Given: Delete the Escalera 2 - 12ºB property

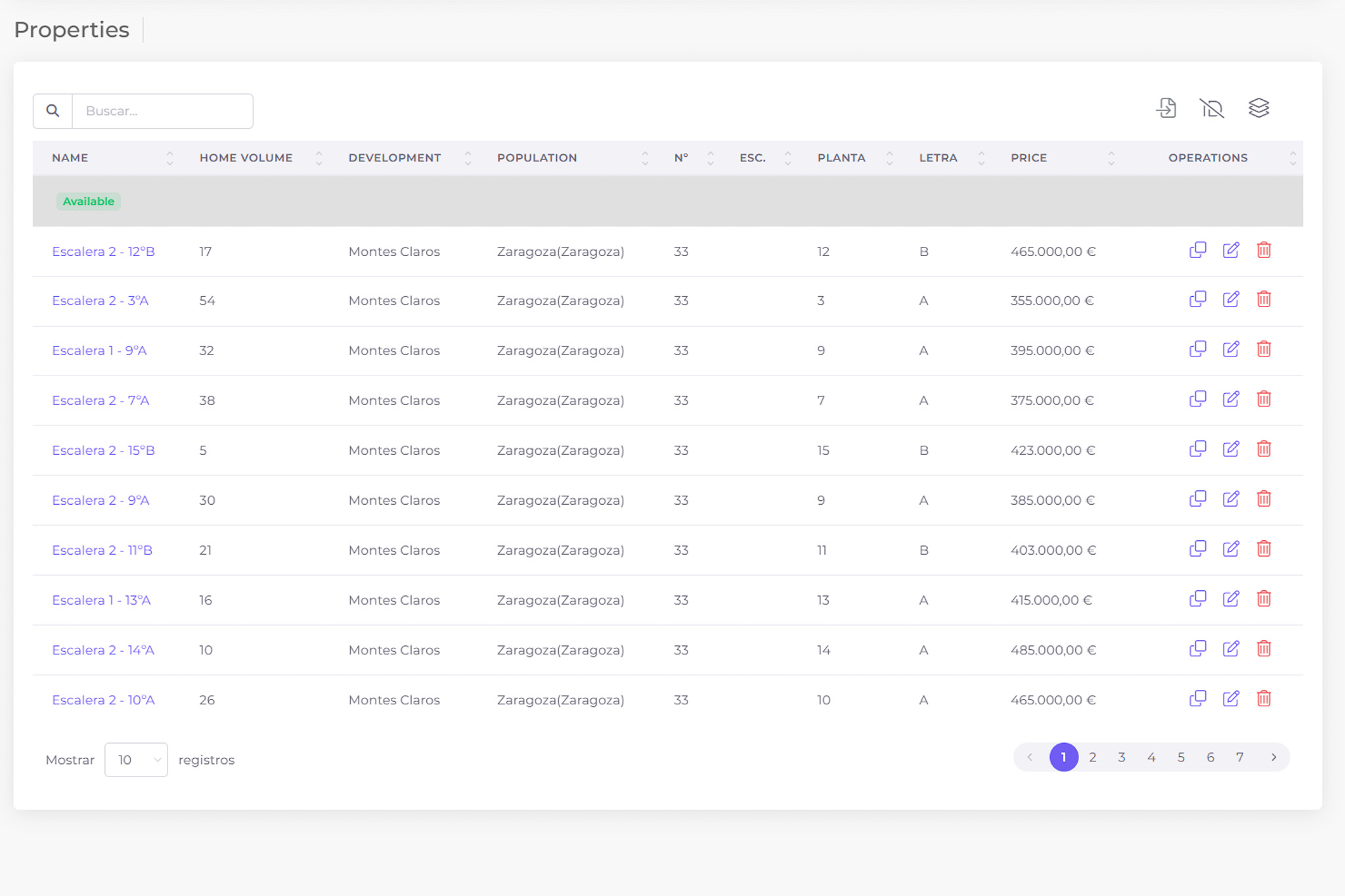Looking at the screenshot, I should 1264,250.
